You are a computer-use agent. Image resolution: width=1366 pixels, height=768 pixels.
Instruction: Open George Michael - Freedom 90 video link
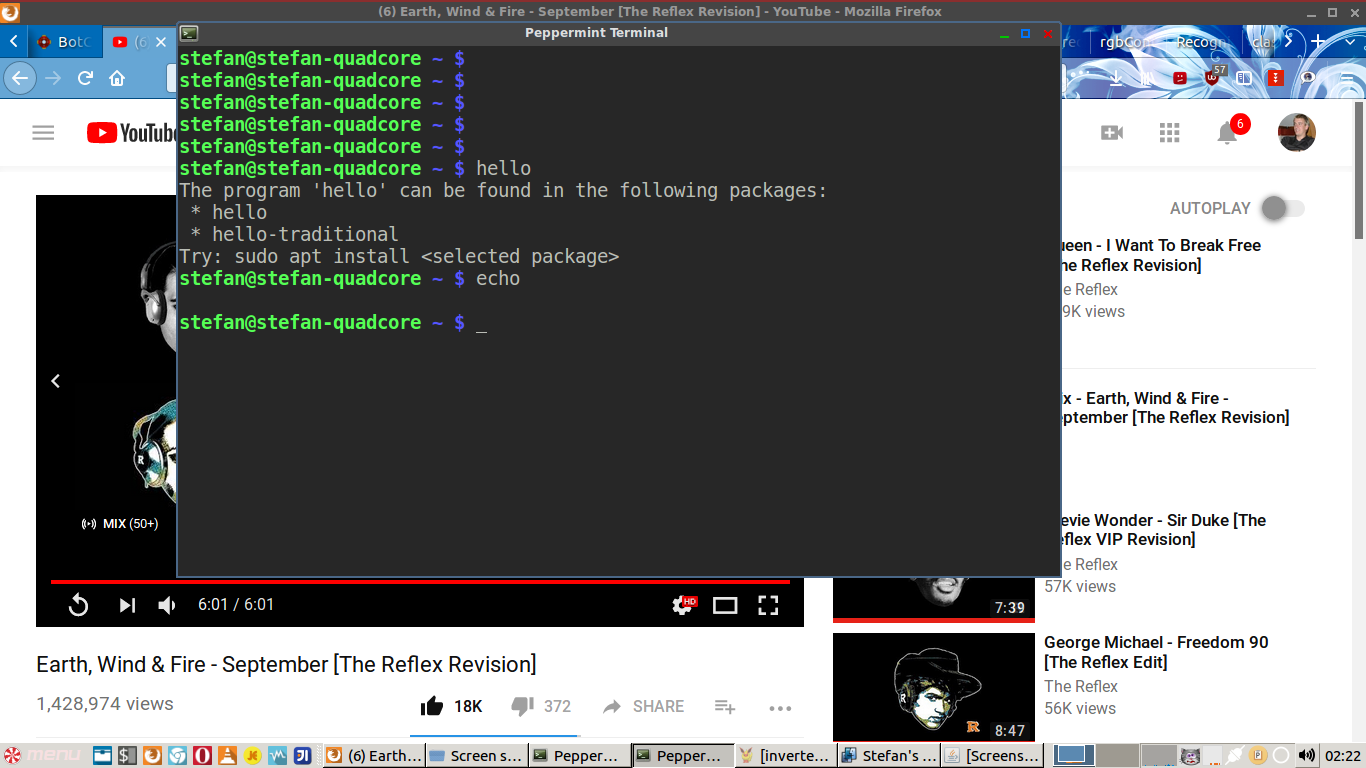coord(1155,652)
